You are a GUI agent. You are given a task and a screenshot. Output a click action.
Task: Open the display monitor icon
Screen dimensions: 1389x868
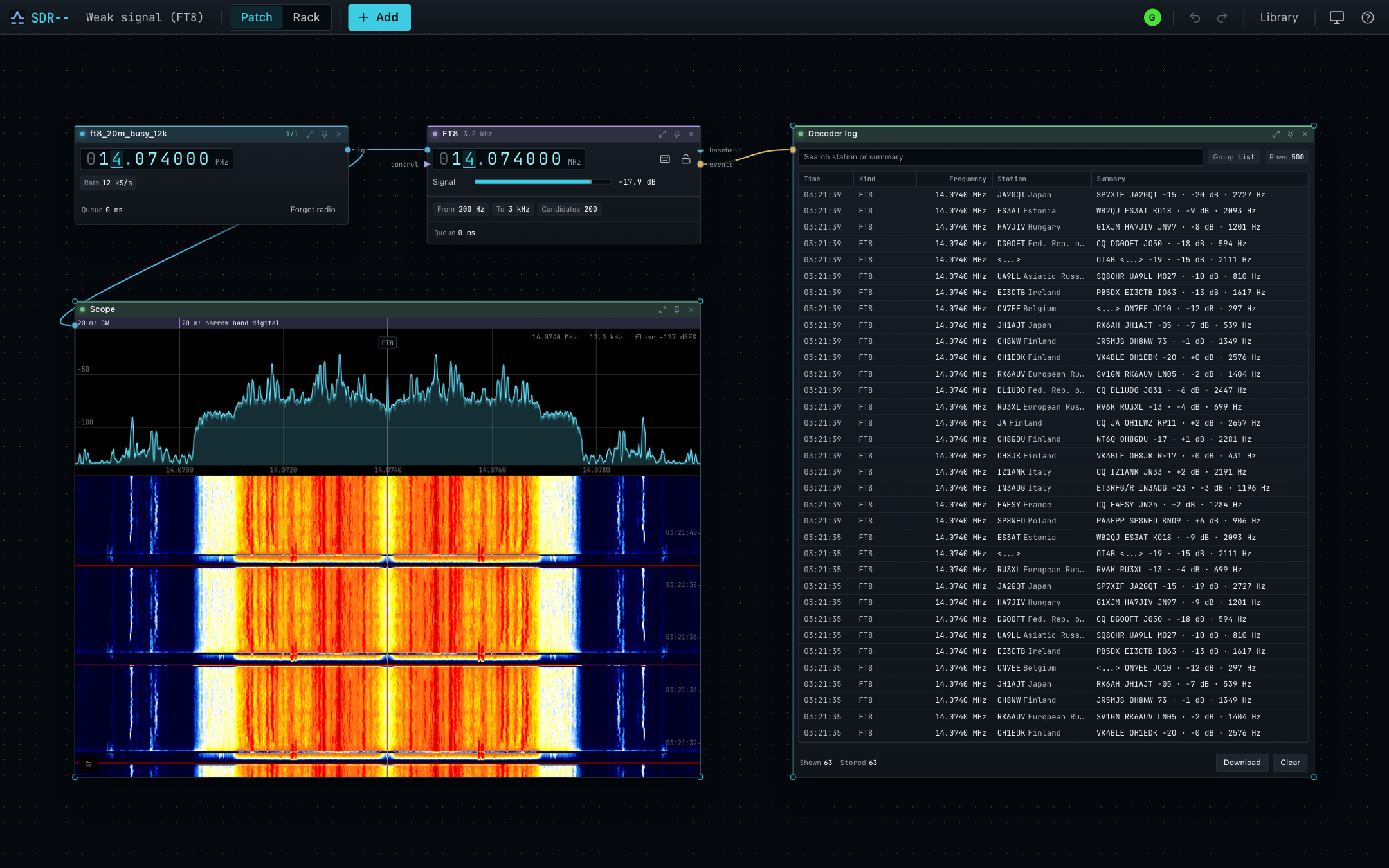[x=1337, y=17]
